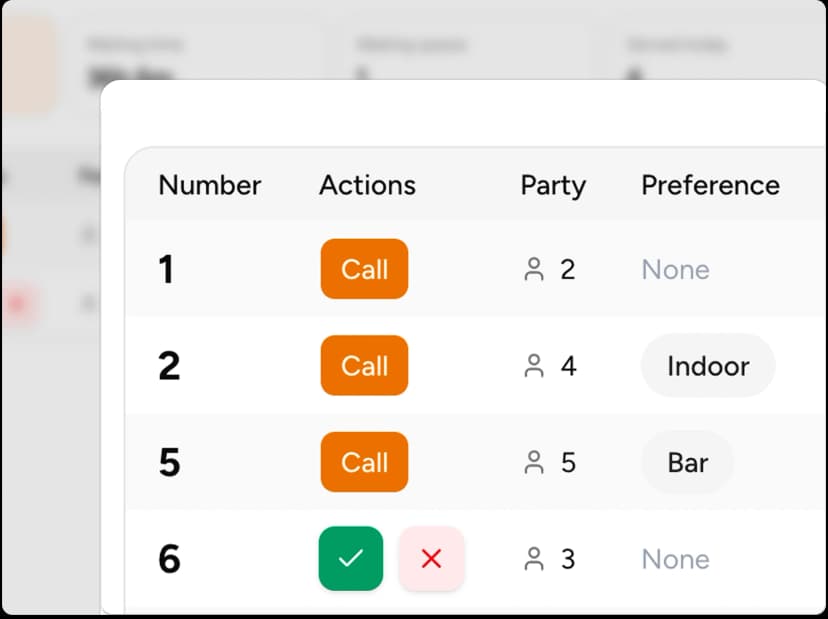Select the person icon in queue number 5's row
The height and width of the screenshot is (619, 828).
[x=534, y=463]
